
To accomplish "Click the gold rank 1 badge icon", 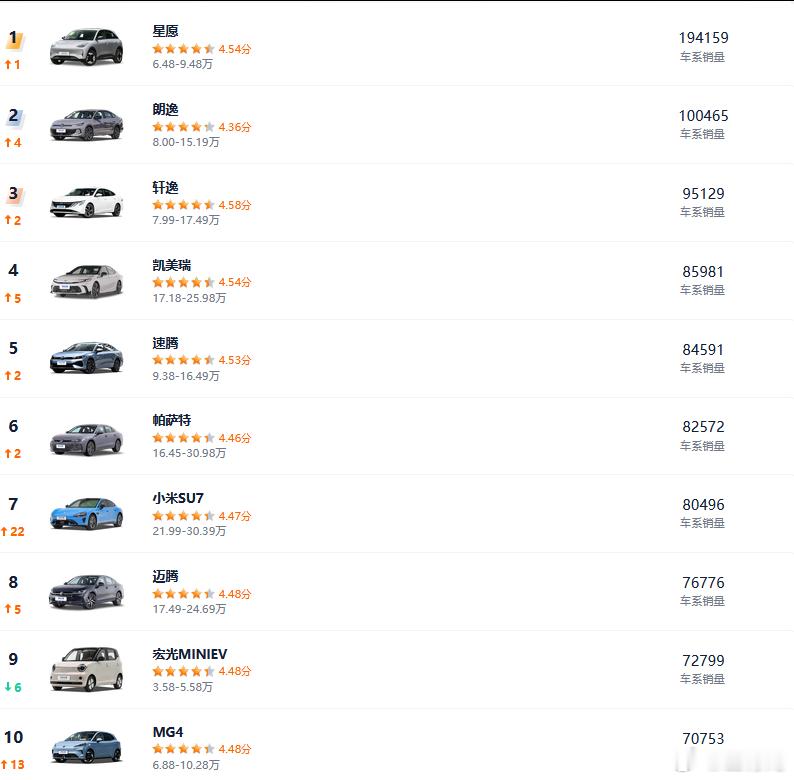I will click(x=14, y=39).
